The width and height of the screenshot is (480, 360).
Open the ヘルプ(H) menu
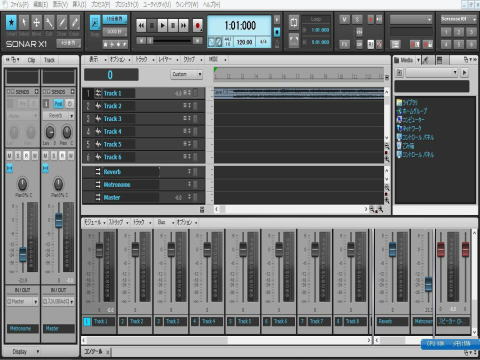pyautogui.click(x=212, y=4)
